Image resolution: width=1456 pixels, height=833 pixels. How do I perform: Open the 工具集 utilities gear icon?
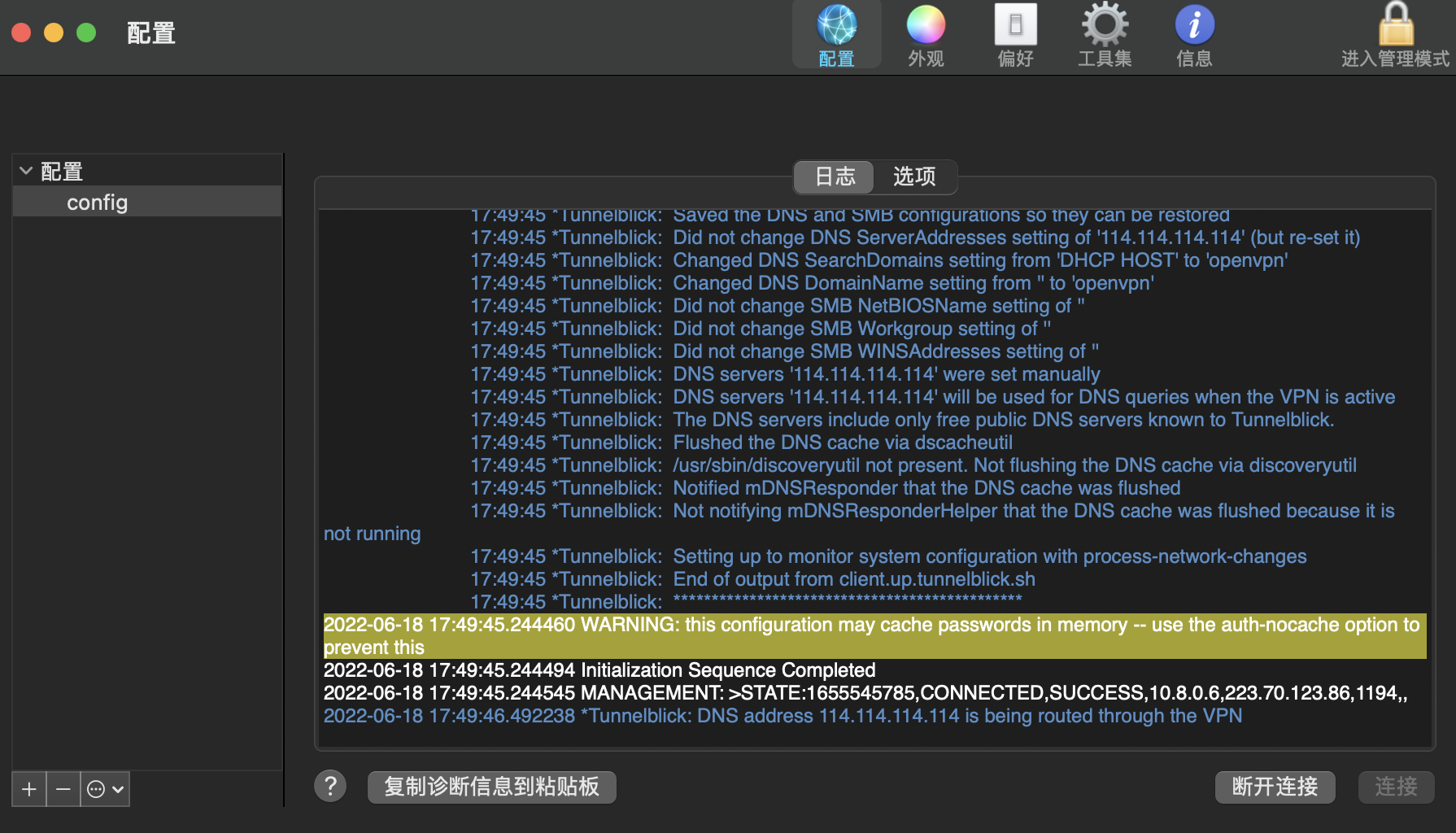1105,36
